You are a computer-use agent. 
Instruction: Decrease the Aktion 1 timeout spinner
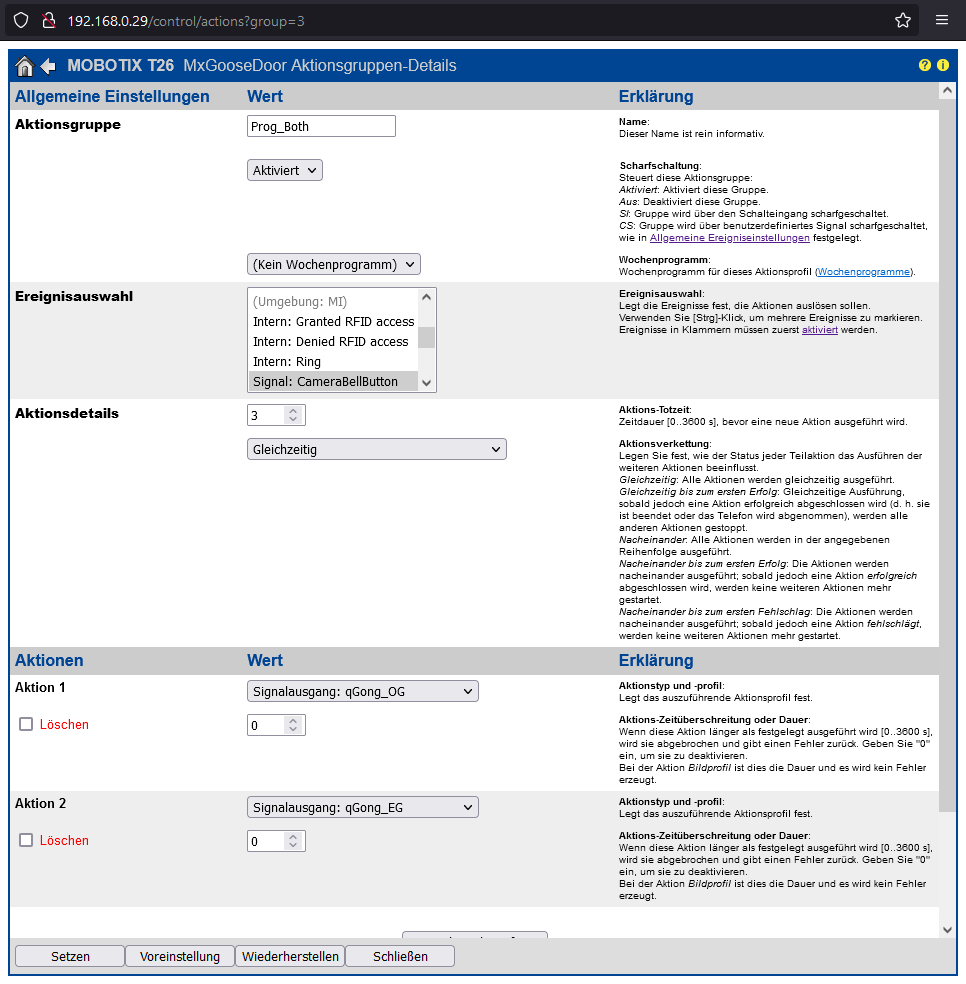tap(293, 729)
